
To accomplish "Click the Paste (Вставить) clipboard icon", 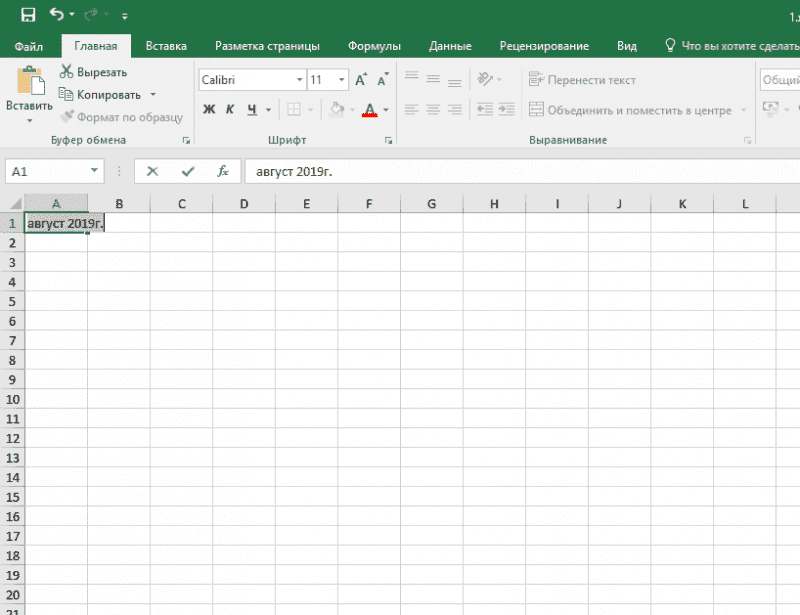I will (29, 84).
